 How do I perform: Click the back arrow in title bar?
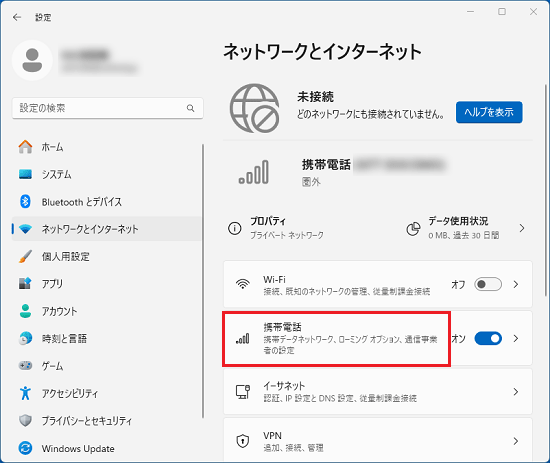coord(17,17)
